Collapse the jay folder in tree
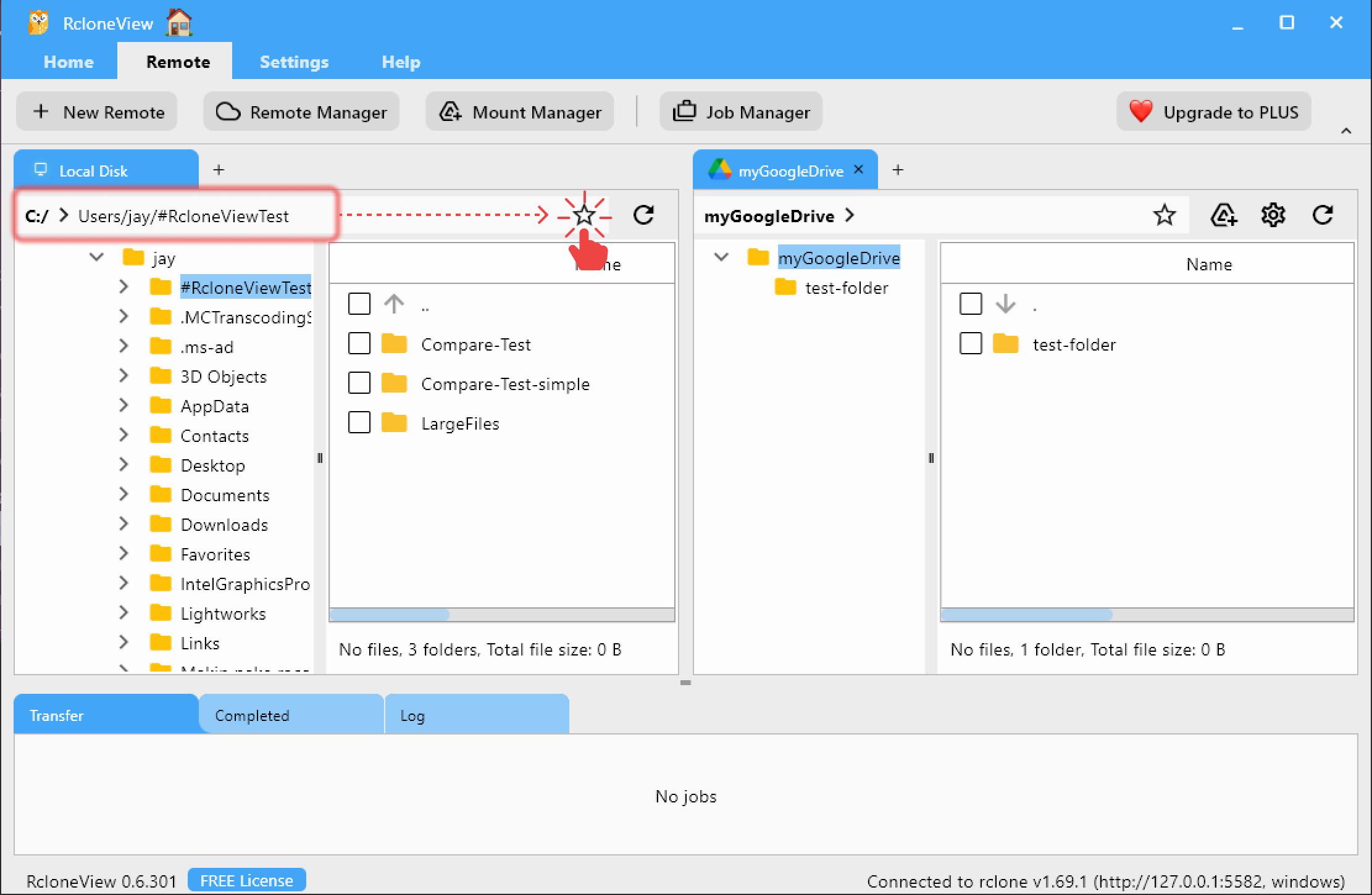Screen dimensions: 1372x895 point(96,257)
